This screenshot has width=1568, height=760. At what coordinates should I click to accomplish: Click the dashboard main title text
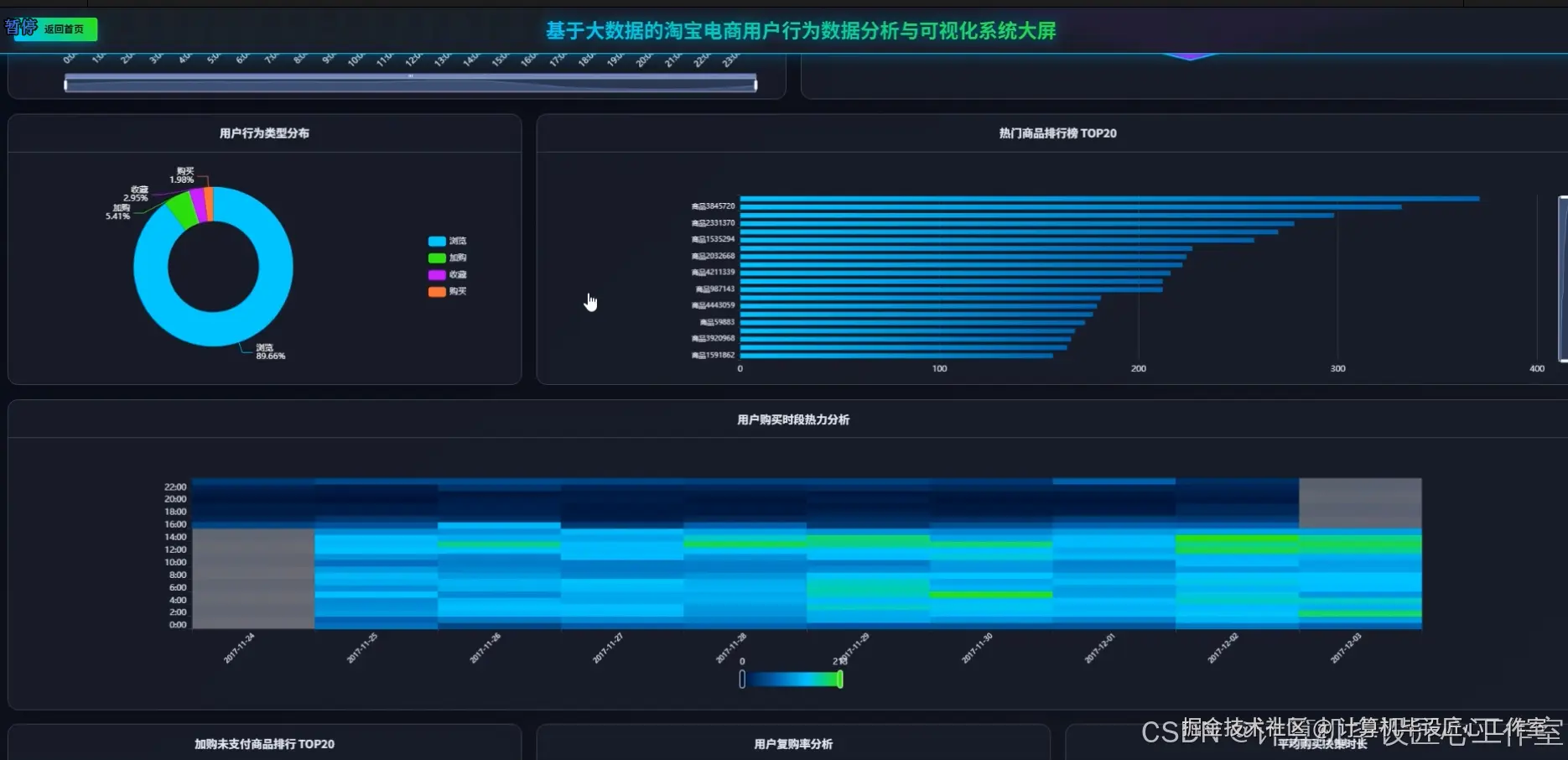point(801,31)
